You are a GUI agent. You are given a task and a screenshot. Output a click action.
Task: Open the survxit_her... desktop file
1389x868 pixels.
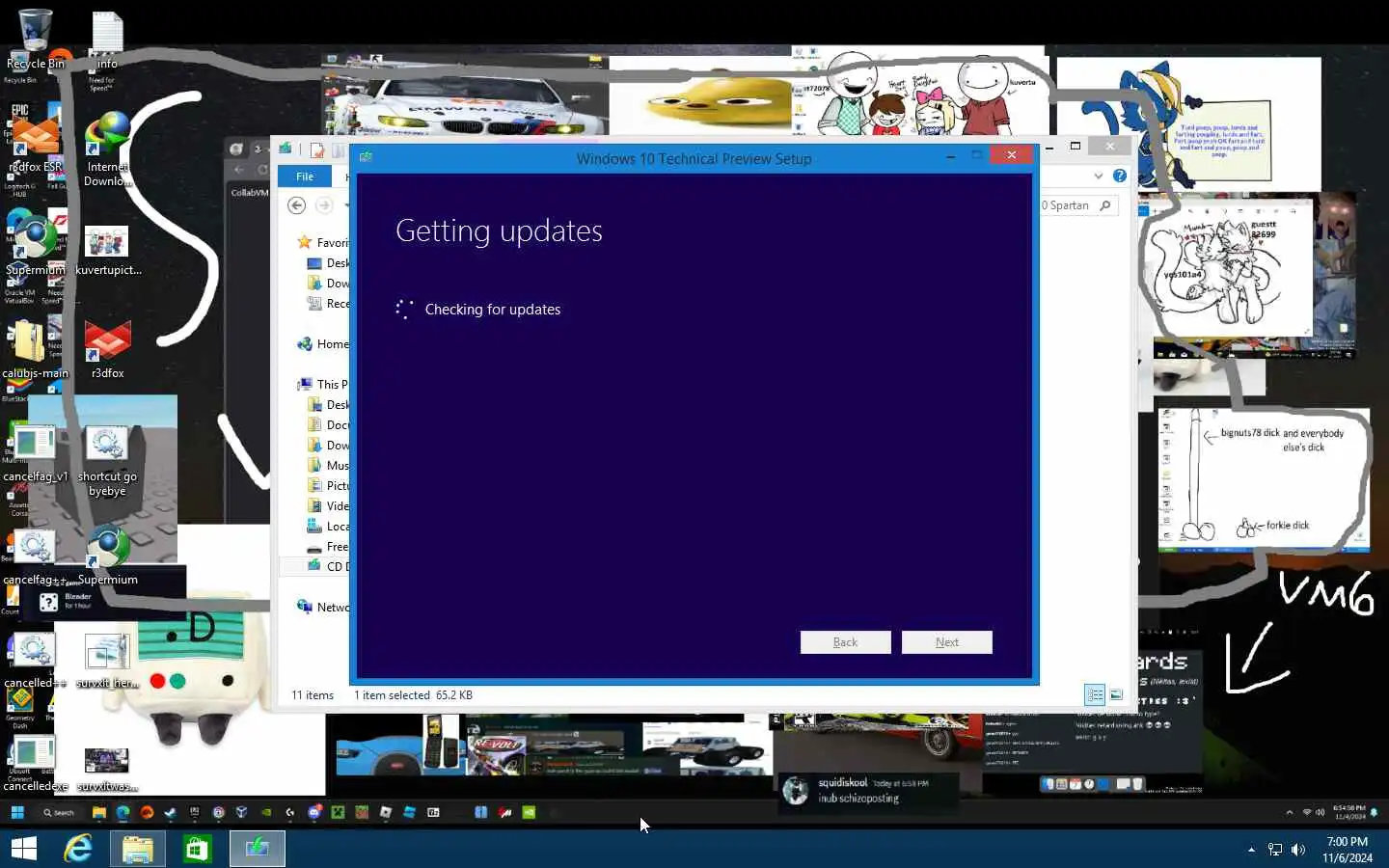(x=107, y=661)
